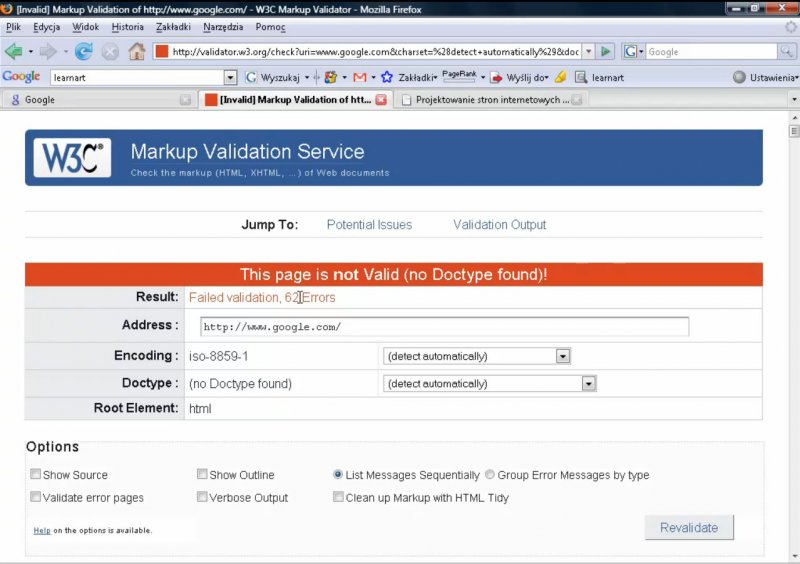Viewport: 800px width, 564px height.
Task: Select Group Error Messages by type
Action: coord(490,475)
